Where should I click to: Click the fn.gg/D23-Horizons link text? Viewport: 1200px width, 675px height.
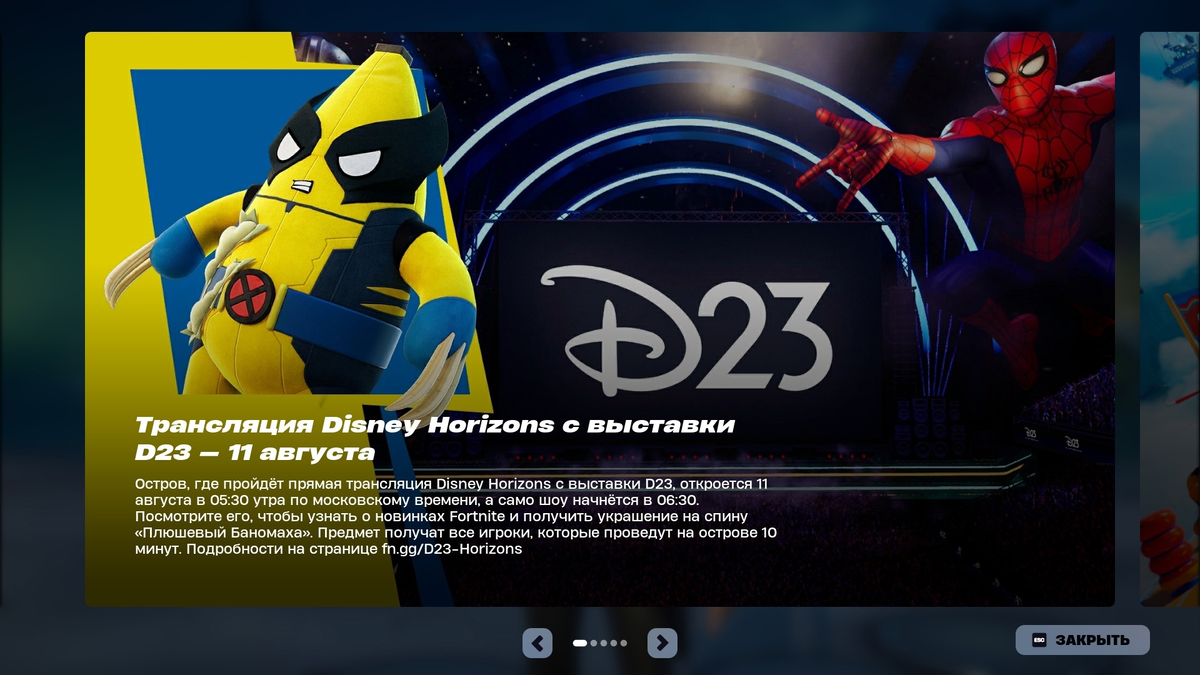coord(452,549)
